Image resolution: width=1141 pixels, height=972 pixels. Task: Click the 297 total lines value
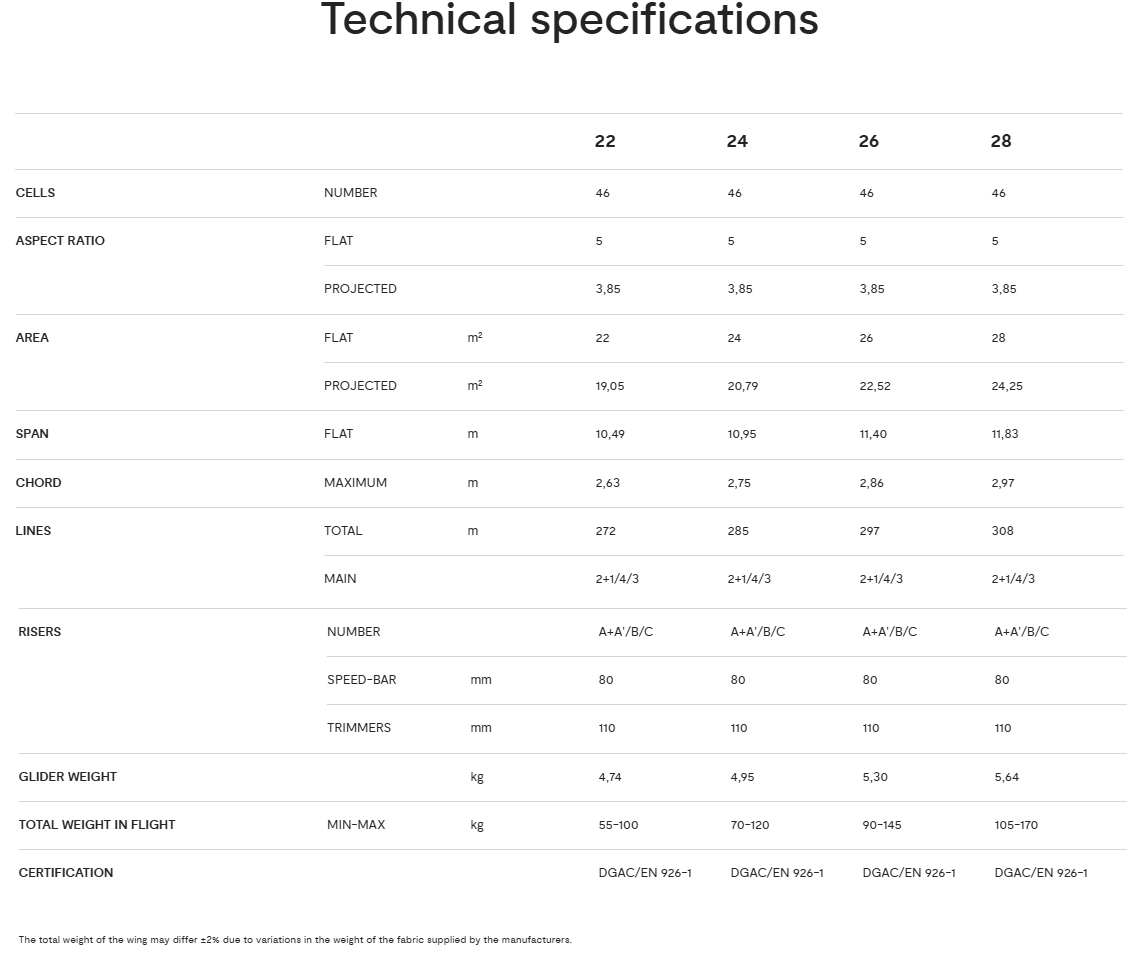tap(870, 531)
